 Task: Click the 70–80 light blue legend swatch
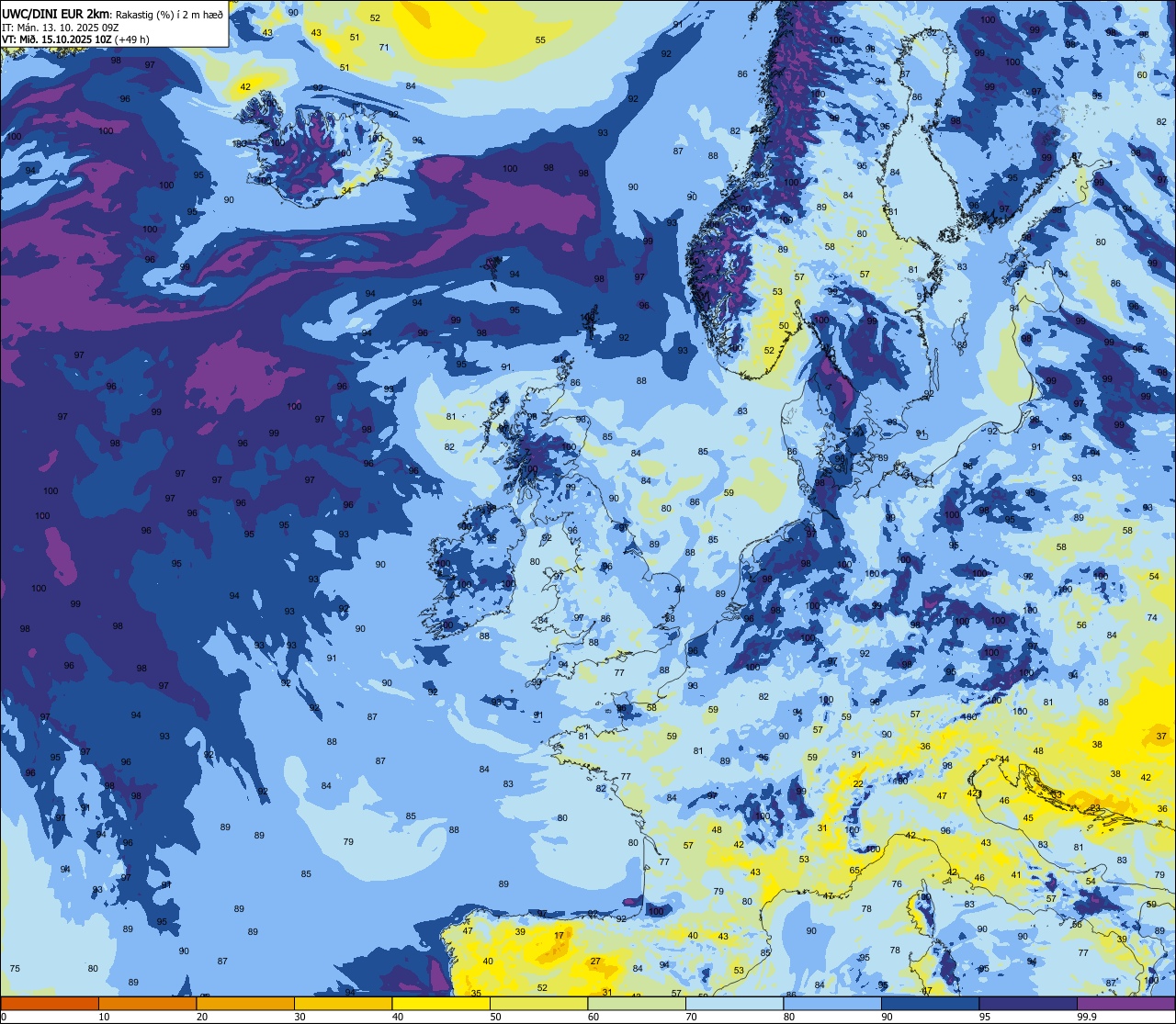(734, 1003)
